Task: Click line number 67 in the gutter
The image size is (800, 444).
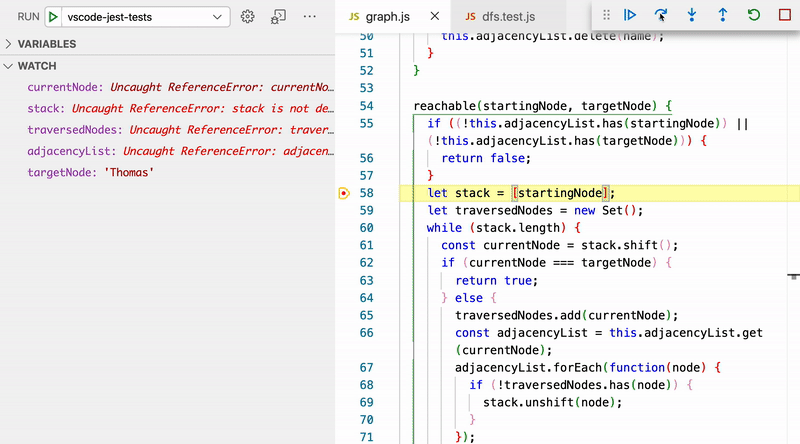Action: point(366,368)
